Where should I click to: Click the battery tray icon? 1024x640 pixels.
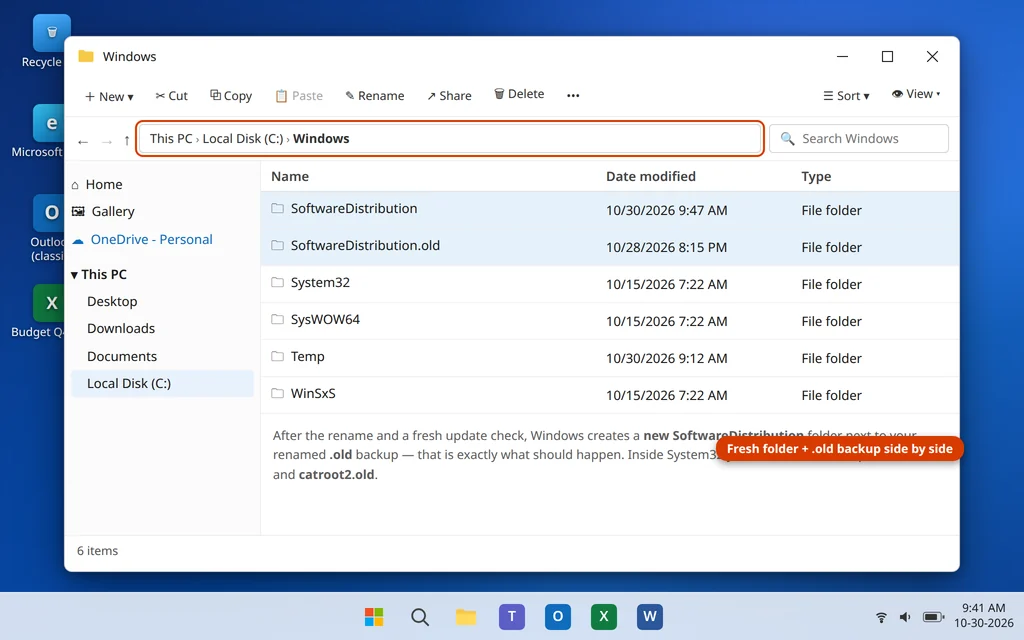[933, 617]
